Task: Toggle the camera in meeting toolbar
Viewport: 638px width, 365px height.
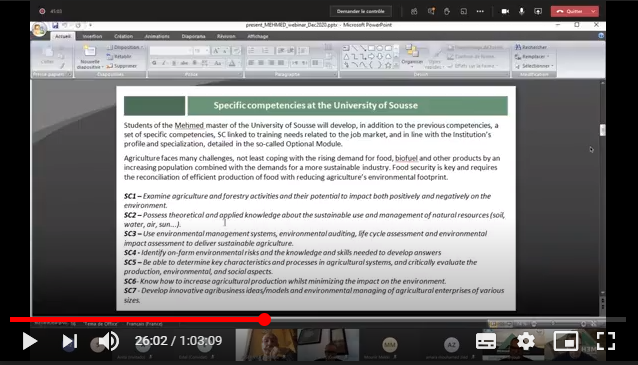Action: pyautogui.click(x=505, y=11)
